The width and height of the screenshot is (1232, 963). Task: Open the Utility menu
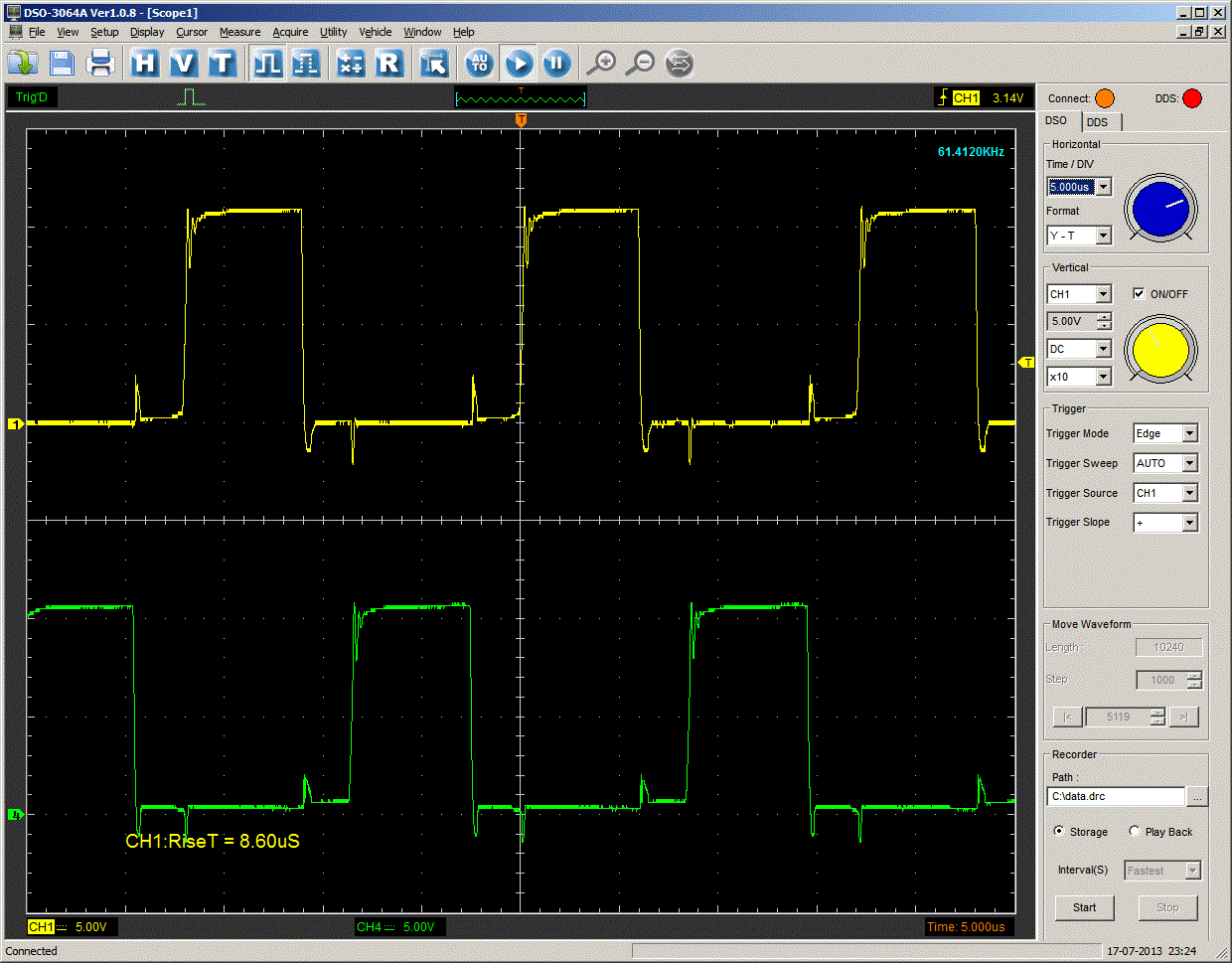coord(334,32)
